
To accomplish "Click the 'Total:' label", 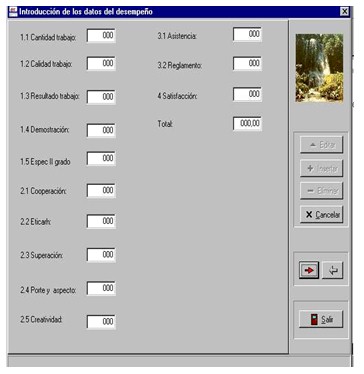I will click(165, 124).
